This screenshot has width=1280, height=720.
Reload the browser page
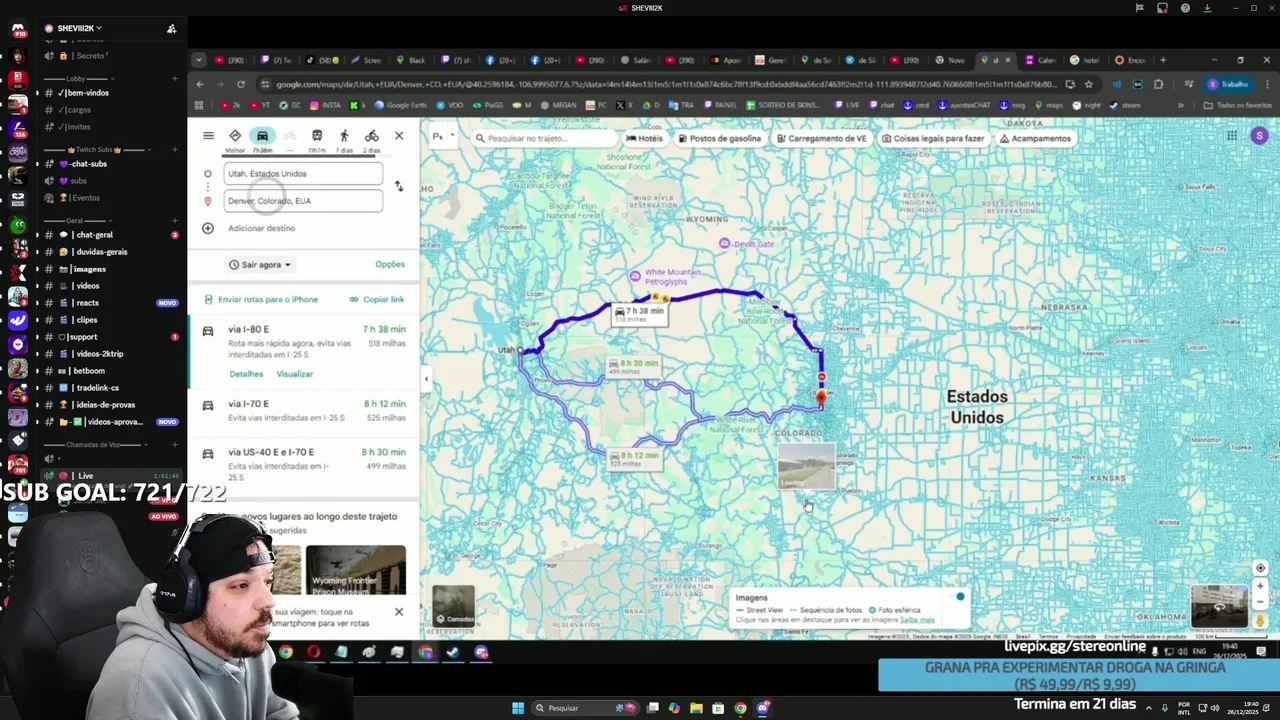click(x=241, y=85)
